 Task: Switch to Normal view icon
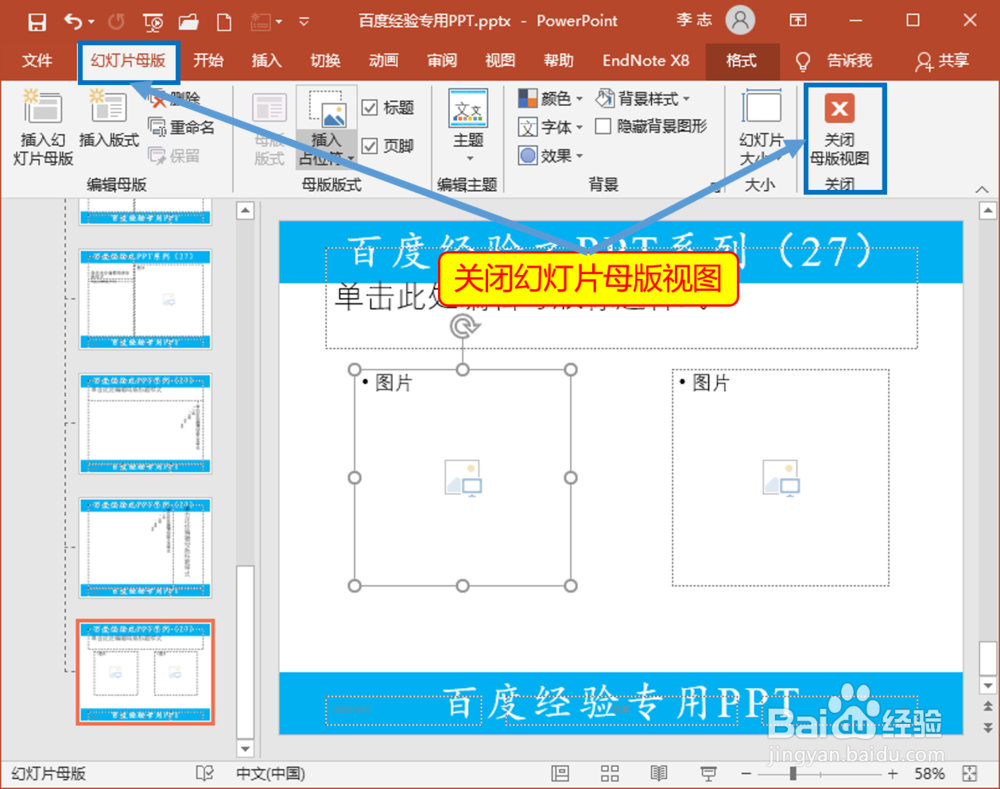[x=560, y=774]
